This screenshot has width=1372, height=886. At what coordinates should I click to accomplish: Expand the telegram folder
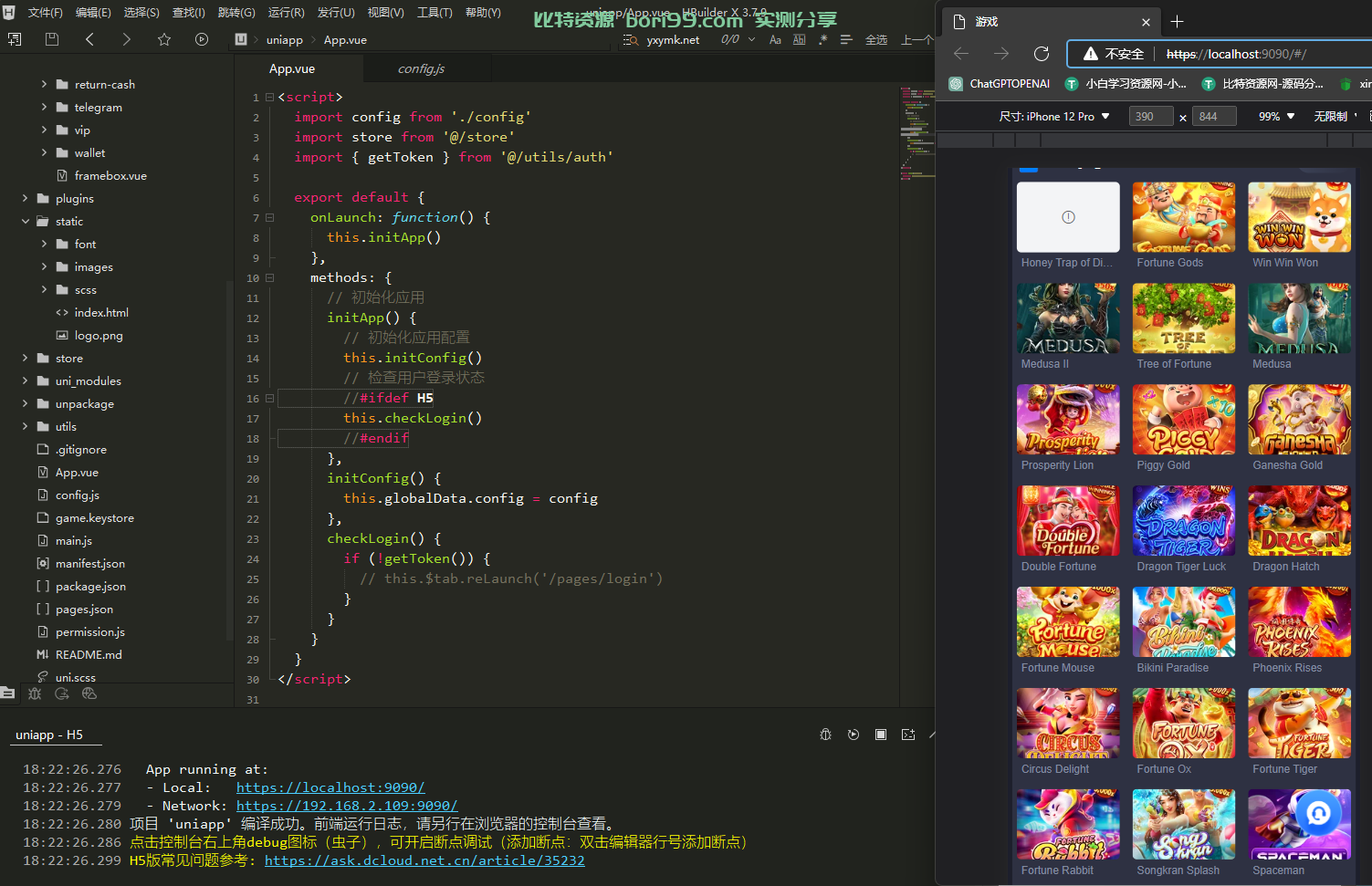click(x=44, y=107)
